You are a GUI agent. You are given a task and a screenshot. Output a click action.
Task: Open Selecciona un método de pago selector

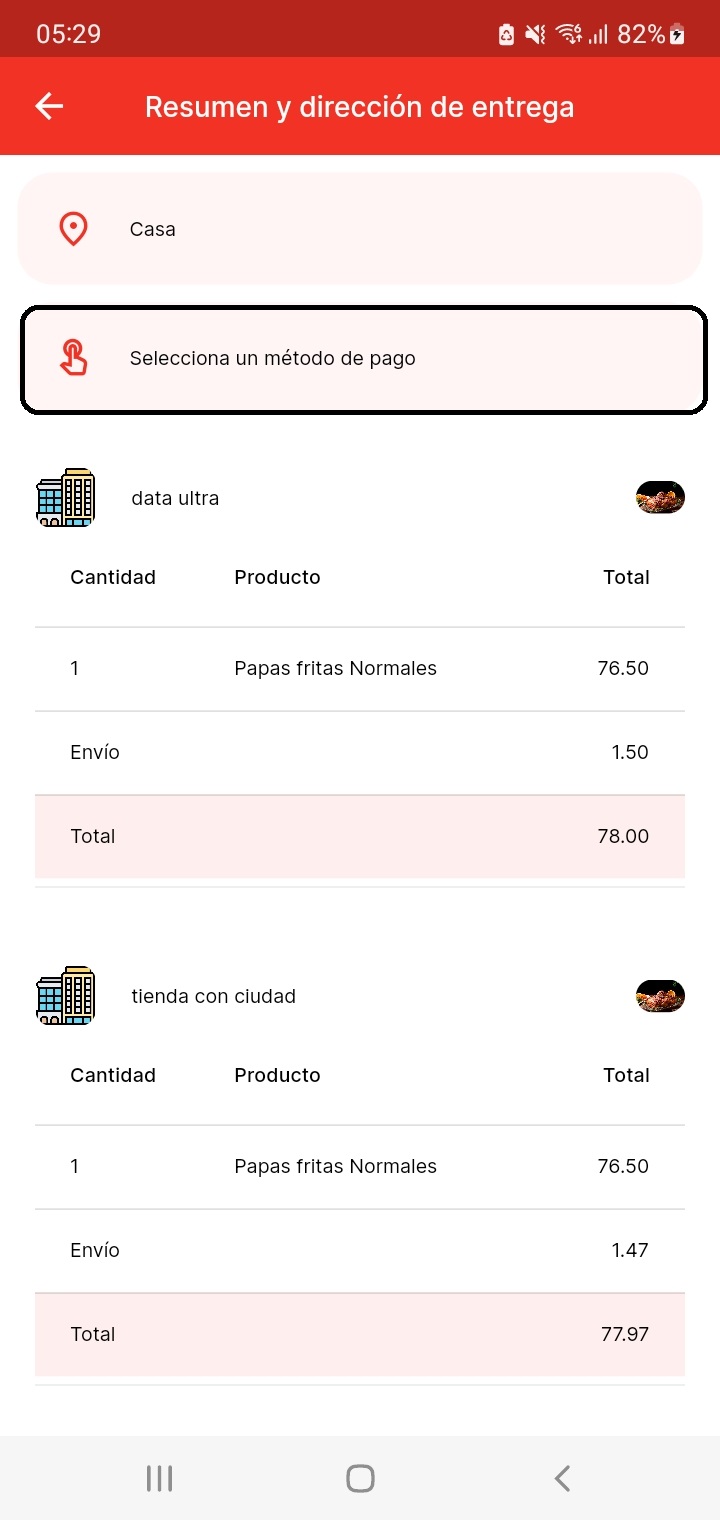(364, 358)
